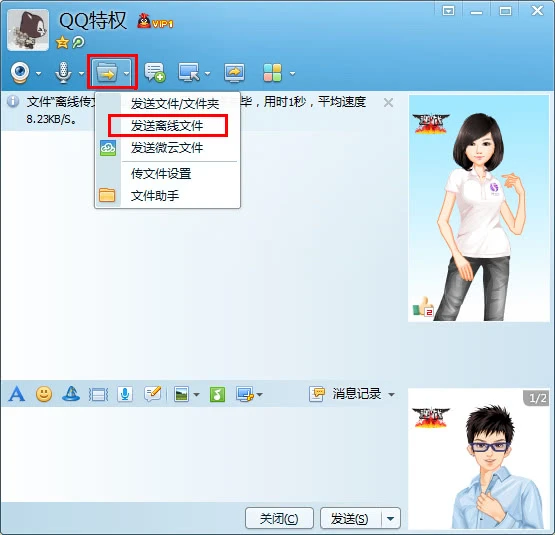Start voice call with microphone icon
This screenshot has height=535, width=555.
(63, 73)
